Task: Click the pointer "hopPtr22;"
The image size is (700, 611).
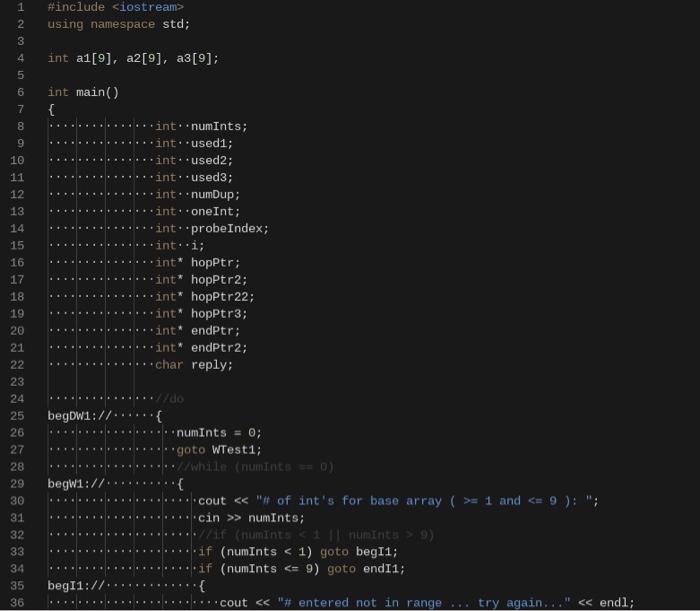Action: (222, 297)
